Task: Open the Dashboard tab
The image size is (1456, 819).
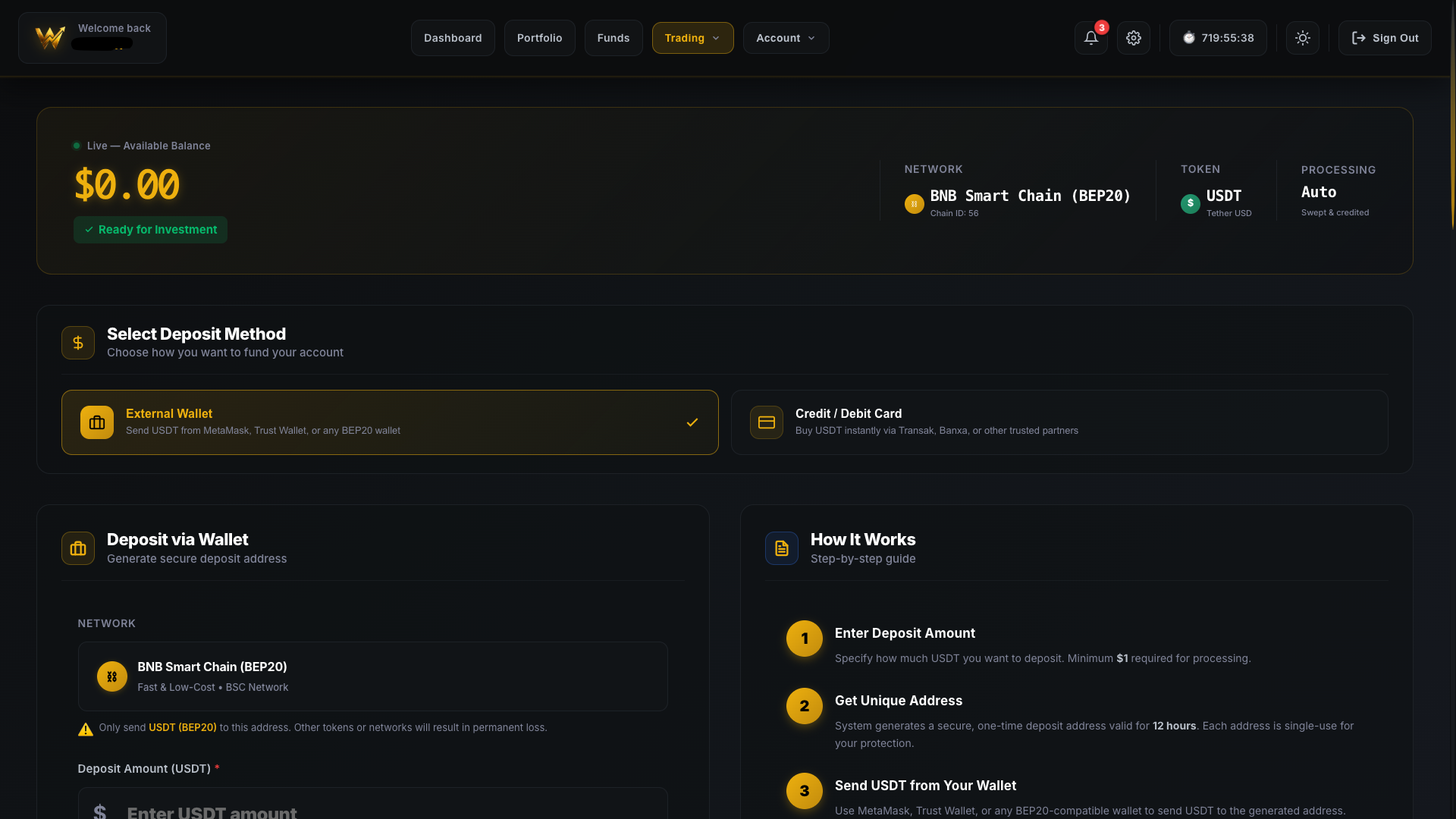Action: (453, 38)
